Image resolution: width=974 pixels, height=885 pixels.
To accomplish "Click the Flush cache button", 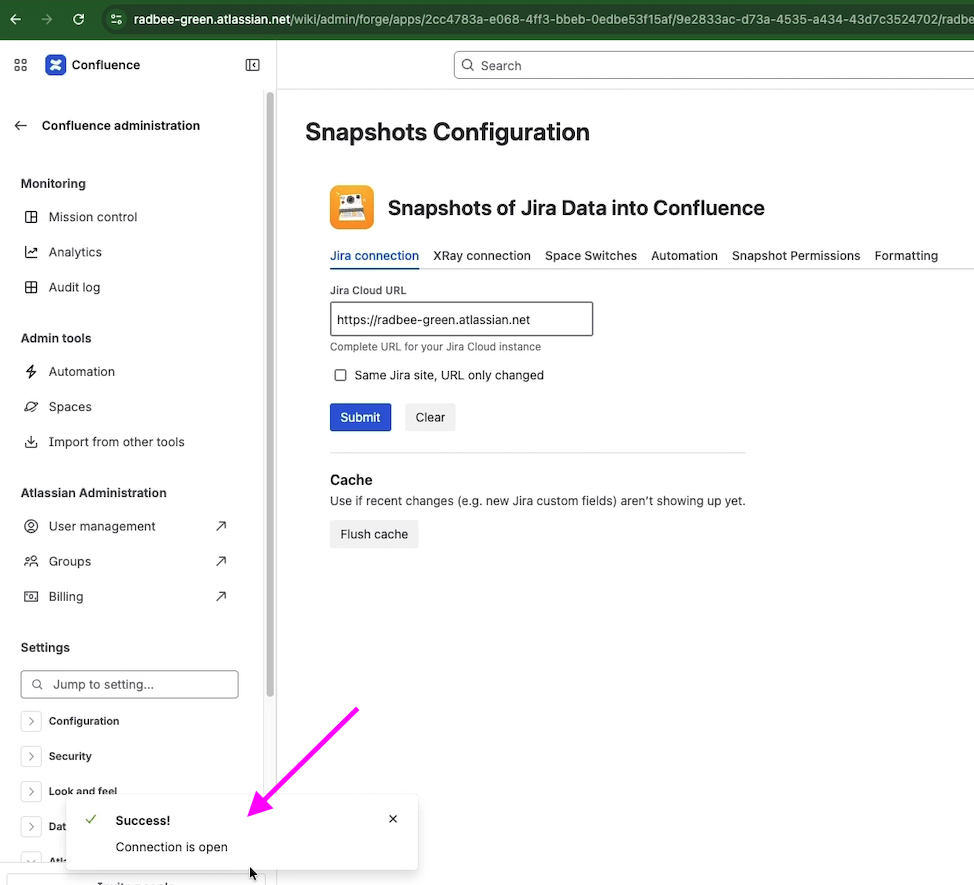I will 374,534.
